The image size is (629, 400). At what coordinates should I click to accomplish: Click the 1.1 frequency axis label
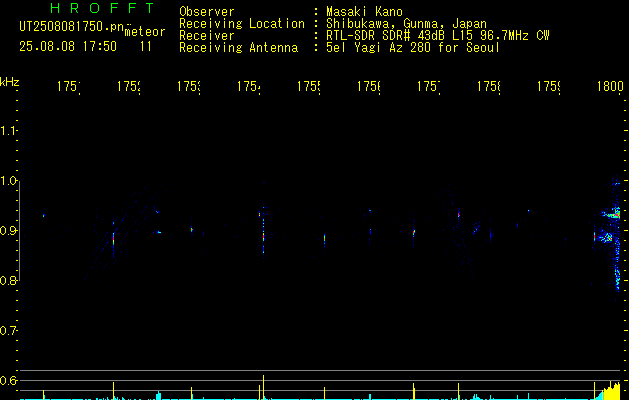point(8,130)
